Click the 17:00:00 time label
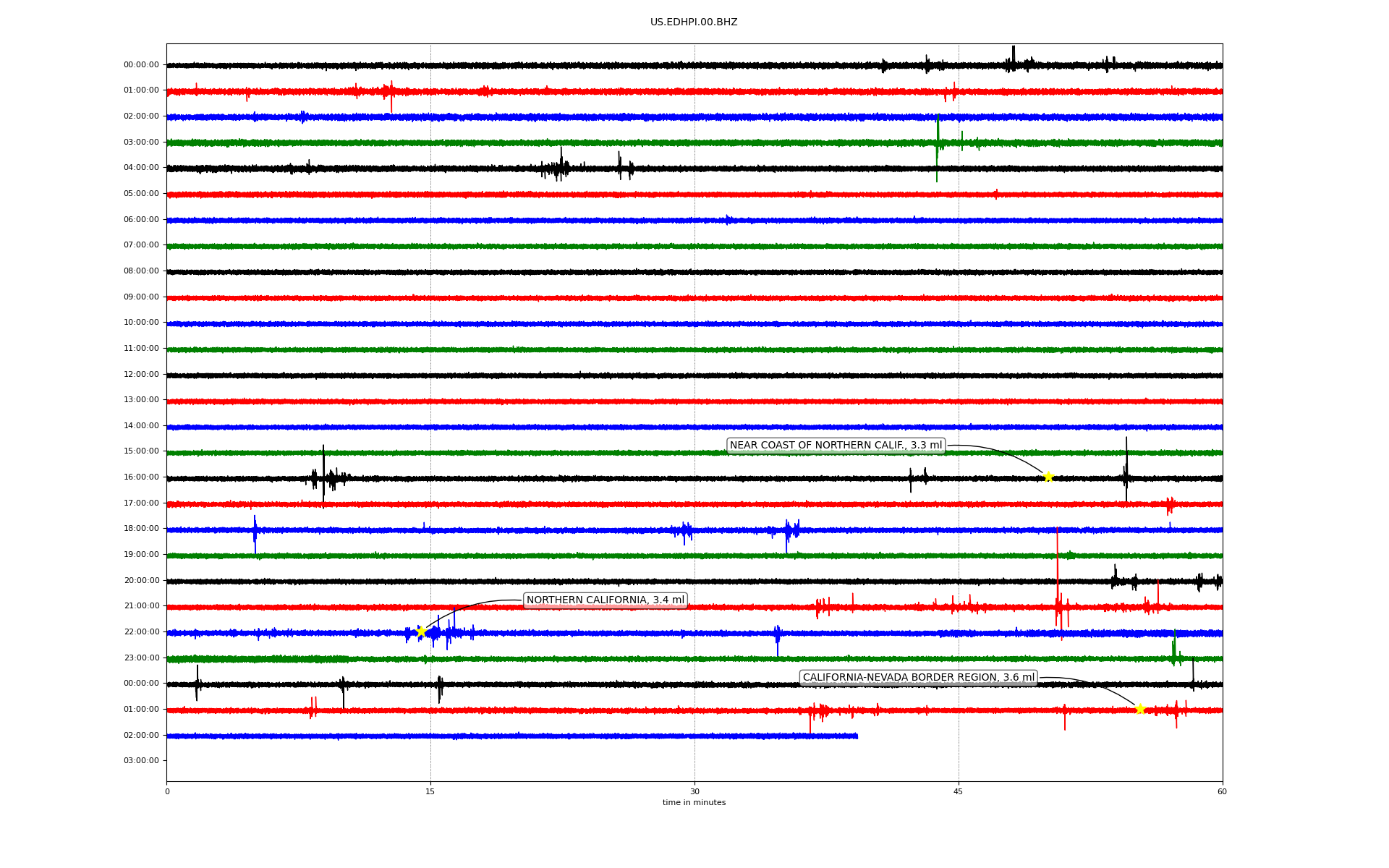The height and width of the screenshot is (868, 1389). [x=141, y=503]
